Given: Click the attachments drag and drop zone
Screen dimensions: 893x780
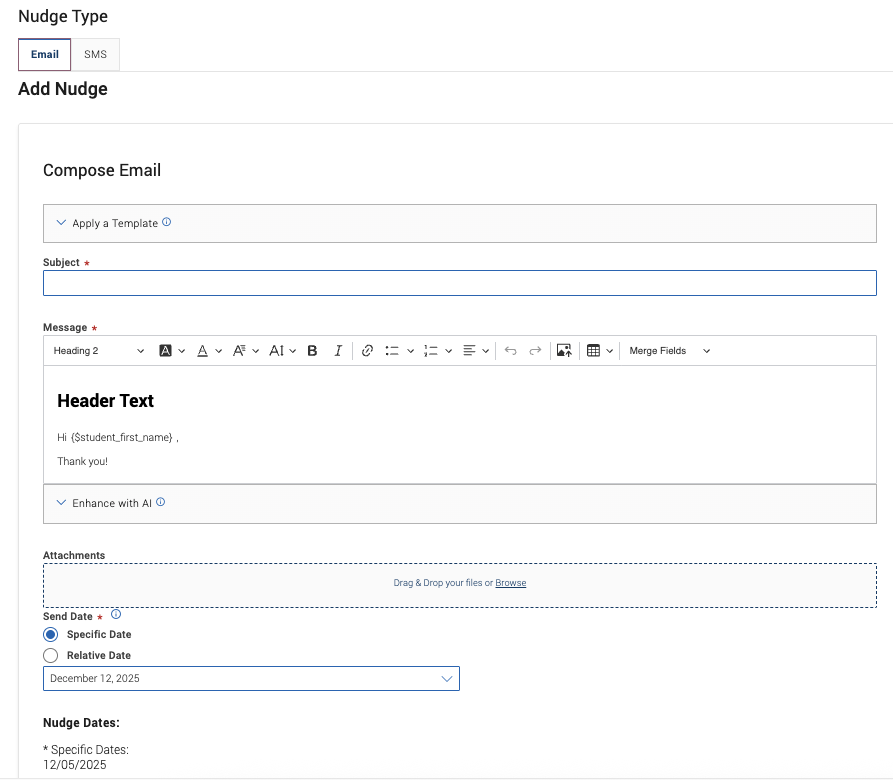Looking at the screenshot, I should pyautogui.click(x=460, y=585).
